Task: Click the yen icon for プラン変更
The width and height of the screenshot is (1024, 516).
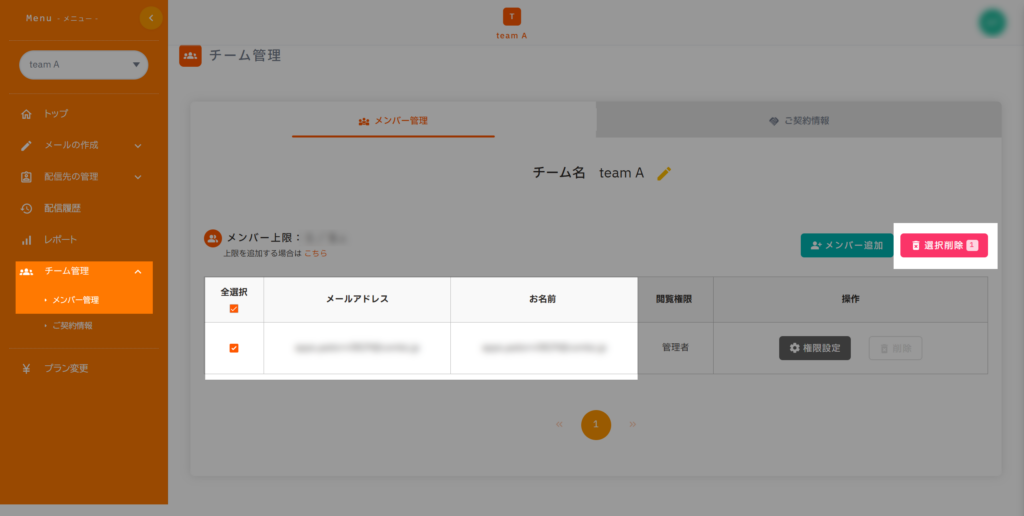Action: click(x=27, y=368)
